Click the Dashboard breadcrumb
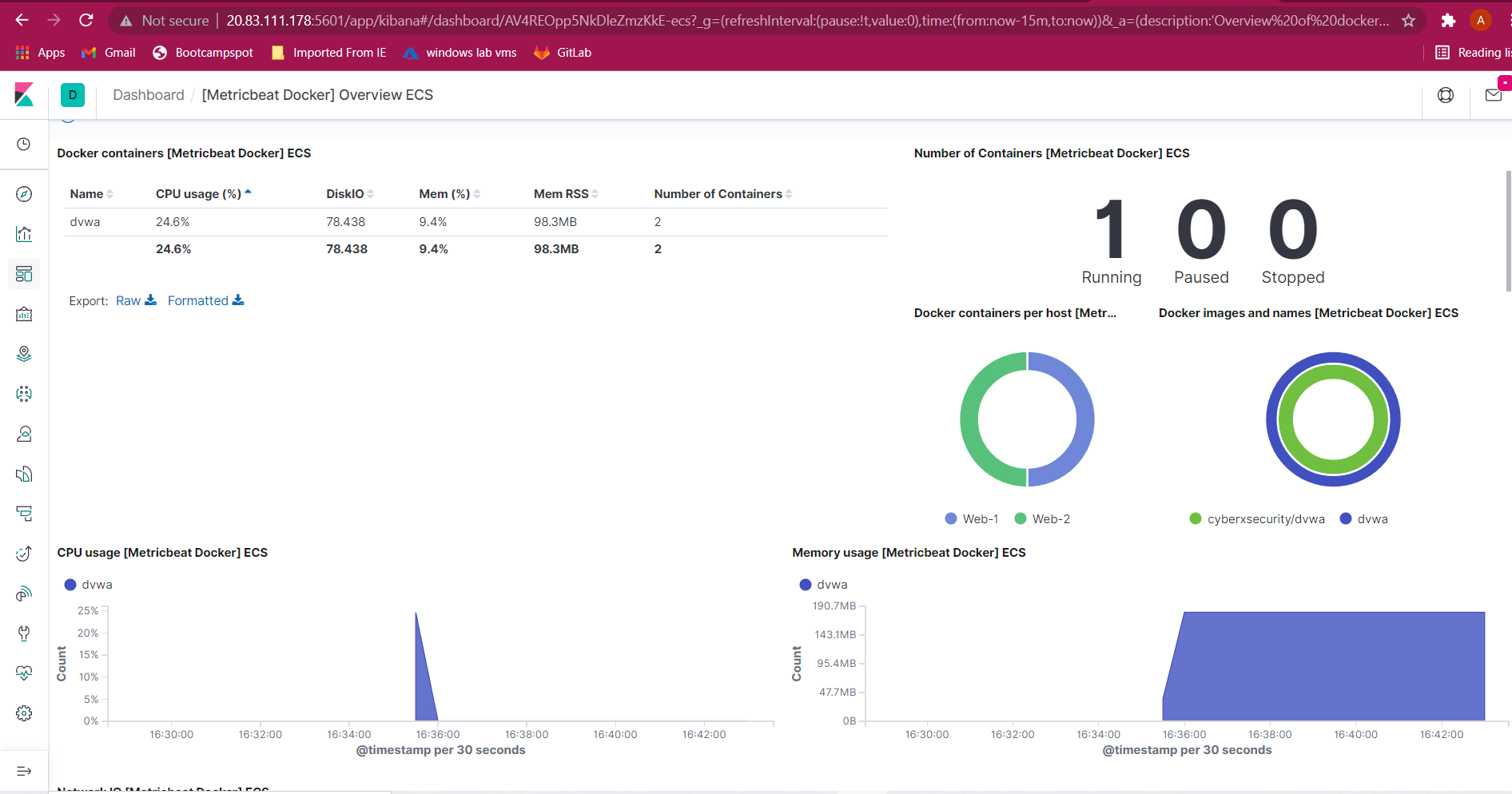The width and height of the screenshot is (1512, 794). 149,95
